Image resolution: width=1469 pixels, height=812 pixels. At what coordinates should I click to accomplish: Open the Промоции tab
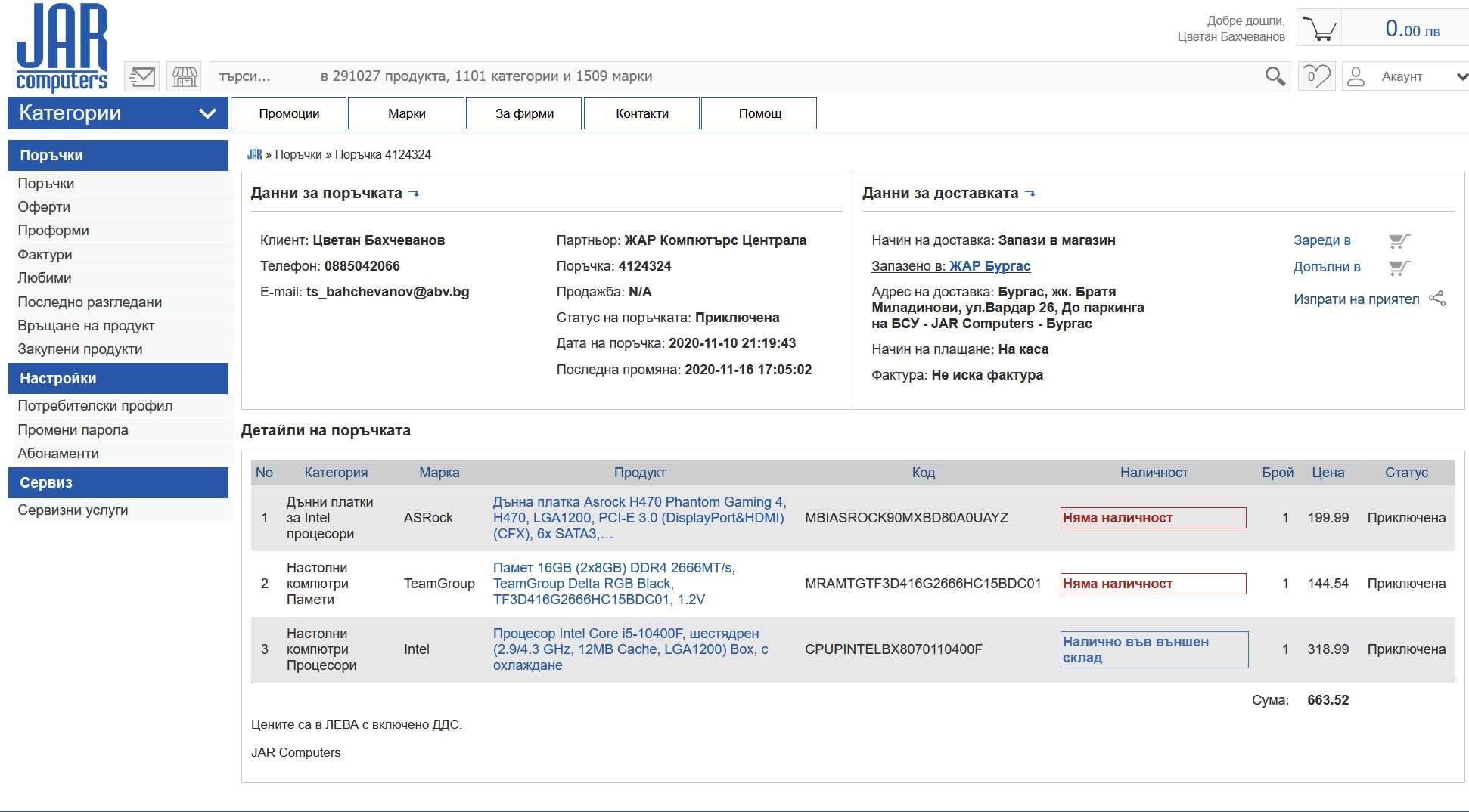[x=289, y=113]
